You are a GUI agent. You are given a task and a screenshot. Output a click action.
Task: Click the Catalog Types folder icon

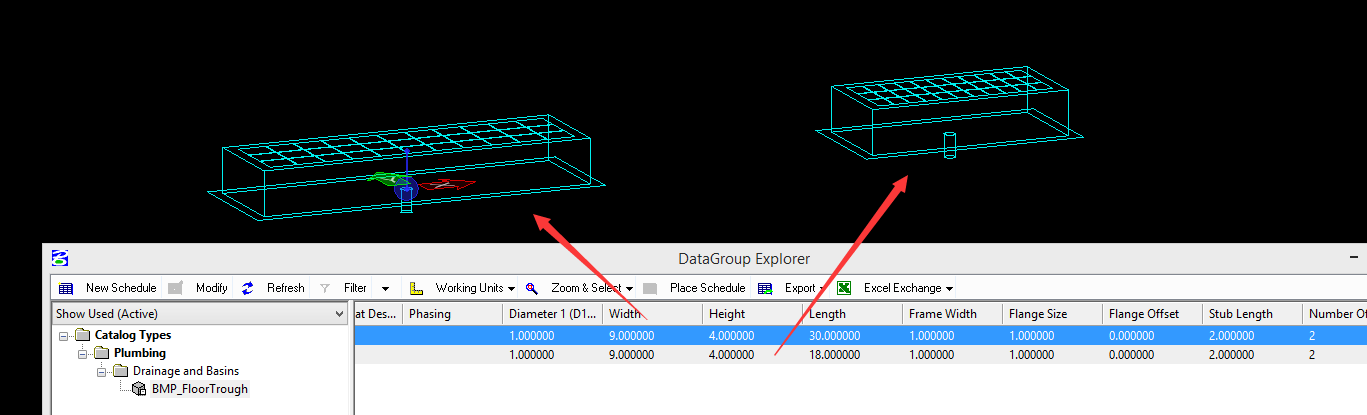[x=82, y=335]
